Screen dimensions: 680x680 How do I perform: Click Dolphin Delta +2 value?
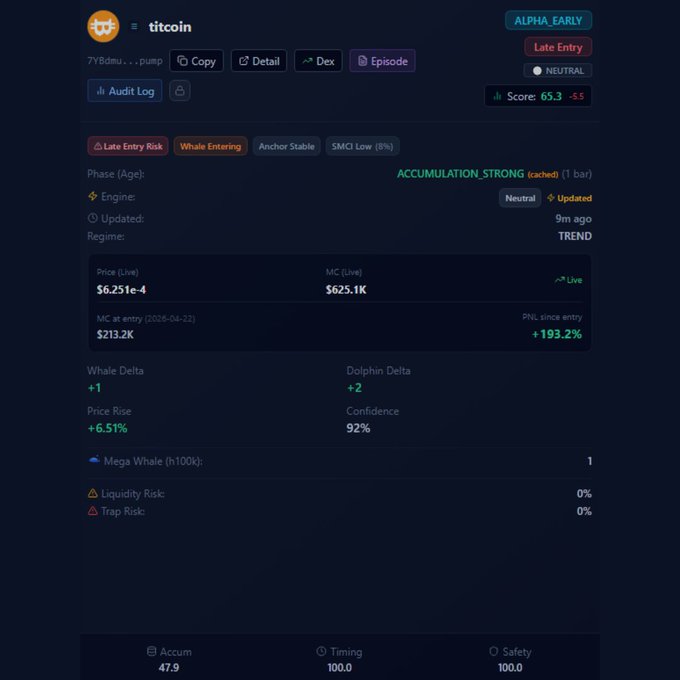tap(354, 388)
